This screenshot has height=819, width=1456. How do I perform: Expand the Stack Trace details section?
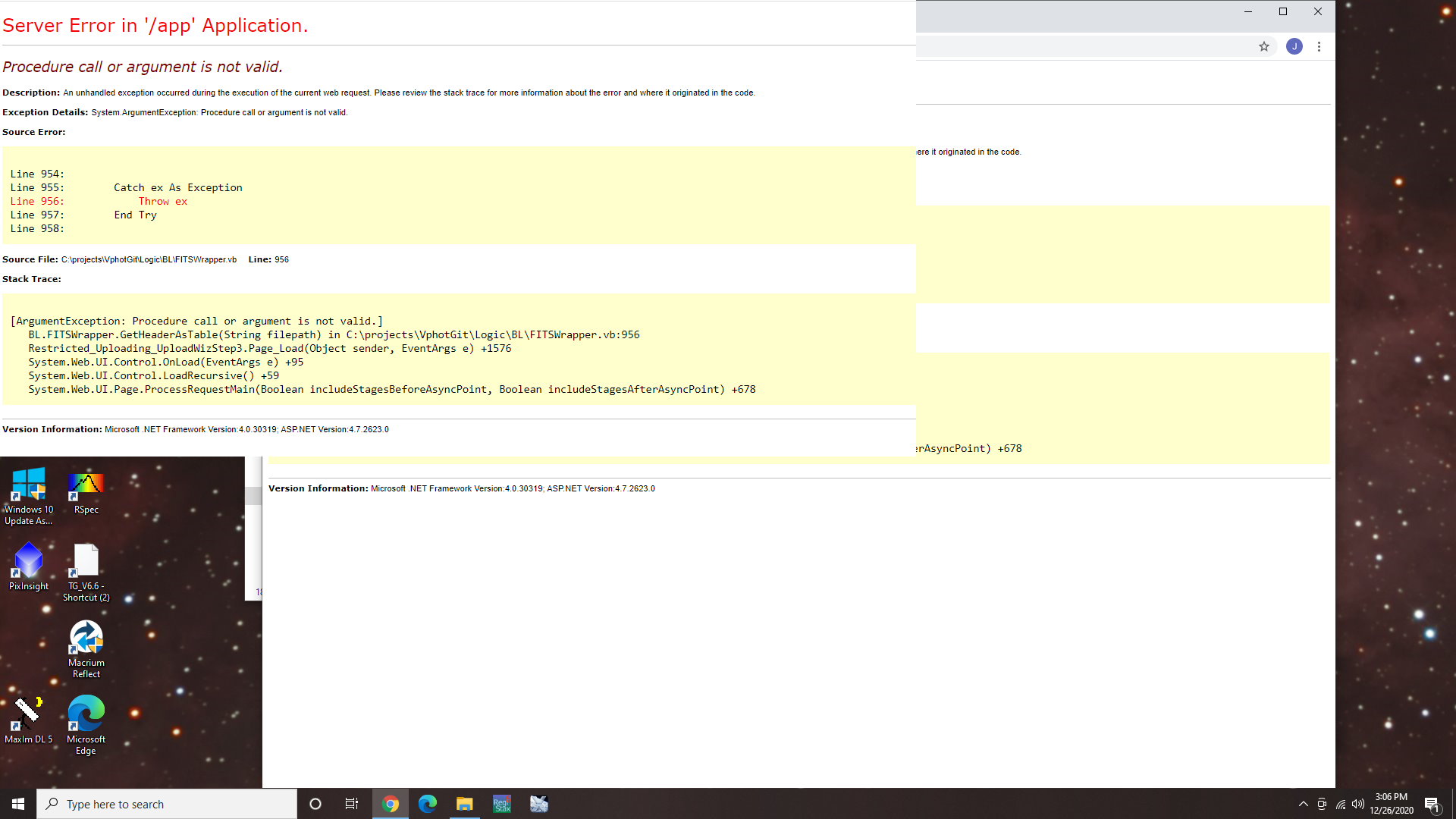coord(31,278)
